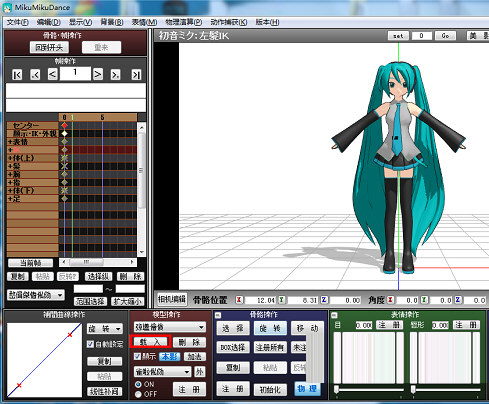Go to previous keyframe (.<) button
Image resolution: width=489 pixels, height=404 pixels.
(x=35, y=74)
